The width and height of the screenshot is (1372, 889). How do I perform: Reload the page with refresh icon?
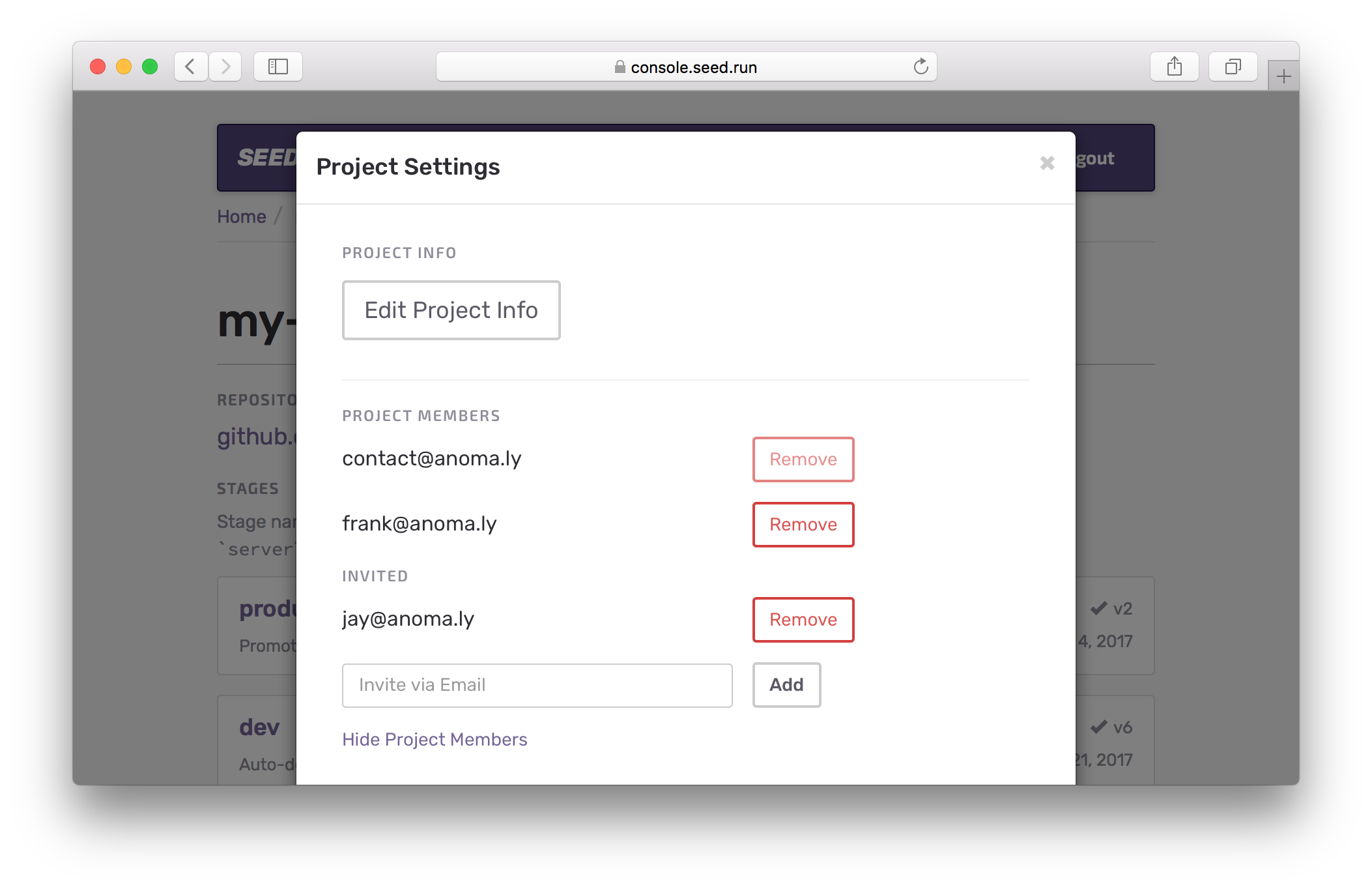[x=921, y=66]
